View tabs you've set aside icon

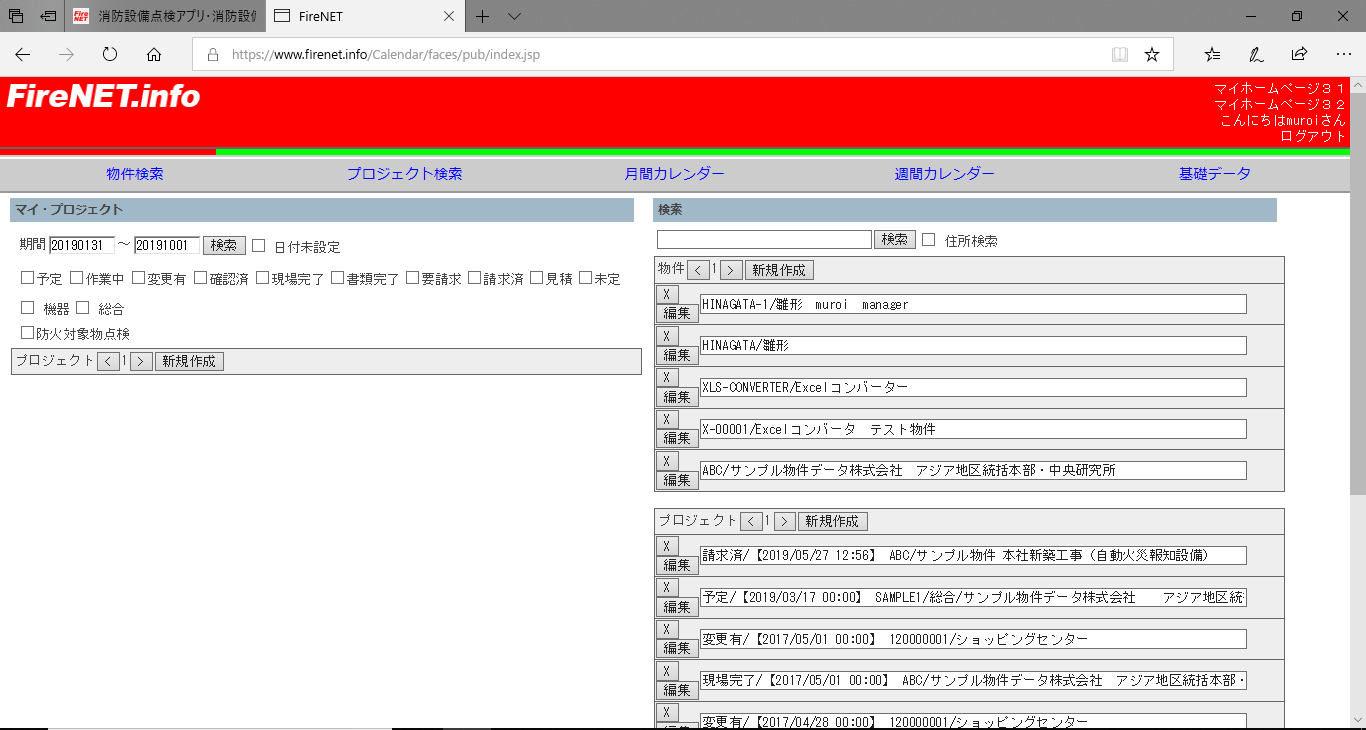tap(16, 16)
